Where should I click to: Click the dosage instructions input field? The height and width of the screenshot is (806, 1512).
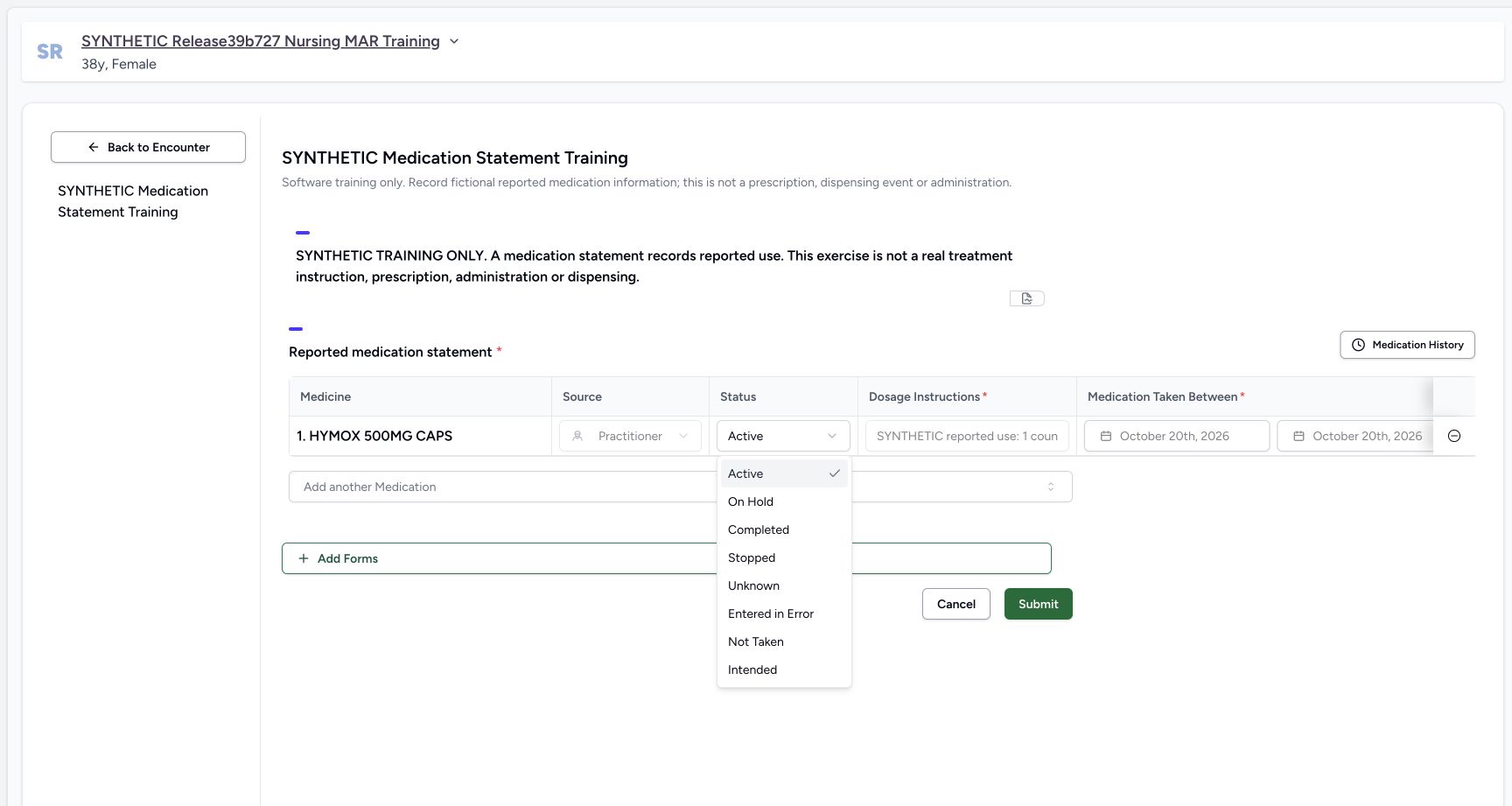coord(967,436)
